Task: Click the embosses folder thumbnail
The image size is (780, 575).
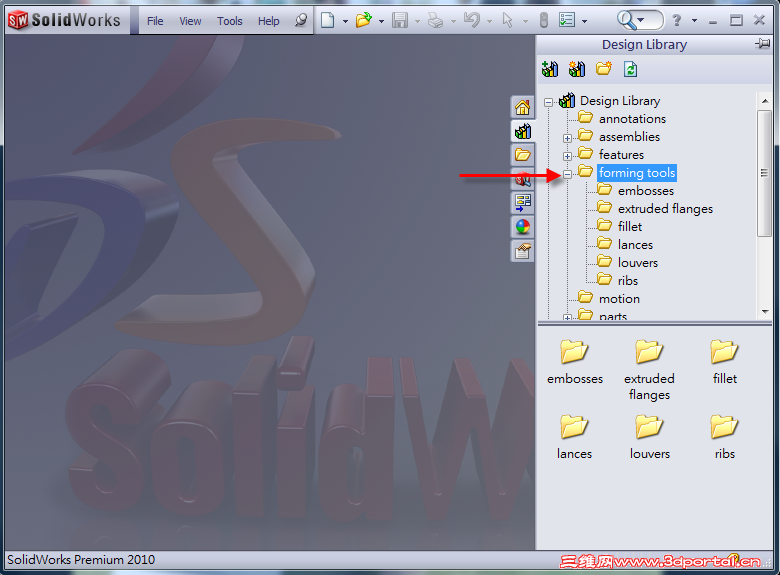Action: [574, 352]
